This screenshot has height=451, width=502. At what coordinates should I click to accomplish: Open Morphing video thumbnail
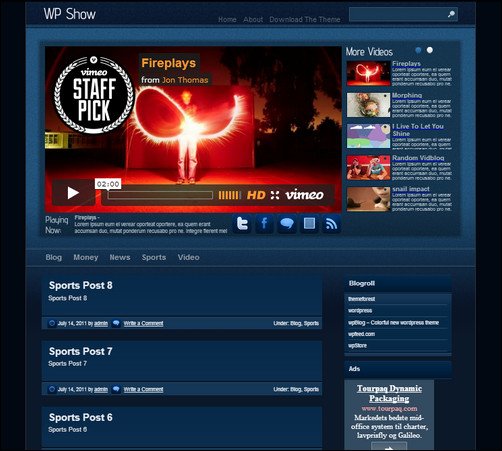click(368, 105)
